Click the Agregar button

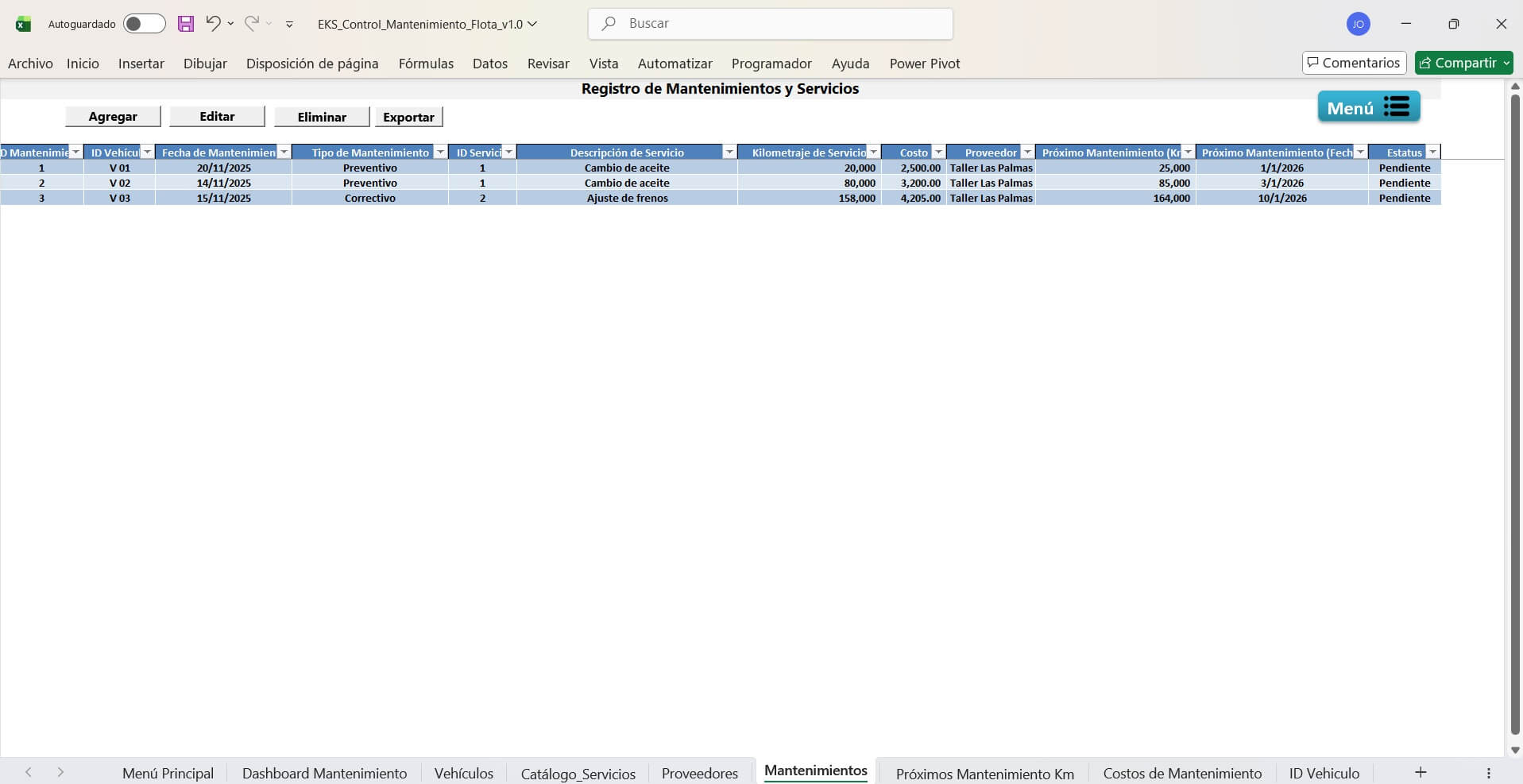pyautogui.click(x=113, y=117)
